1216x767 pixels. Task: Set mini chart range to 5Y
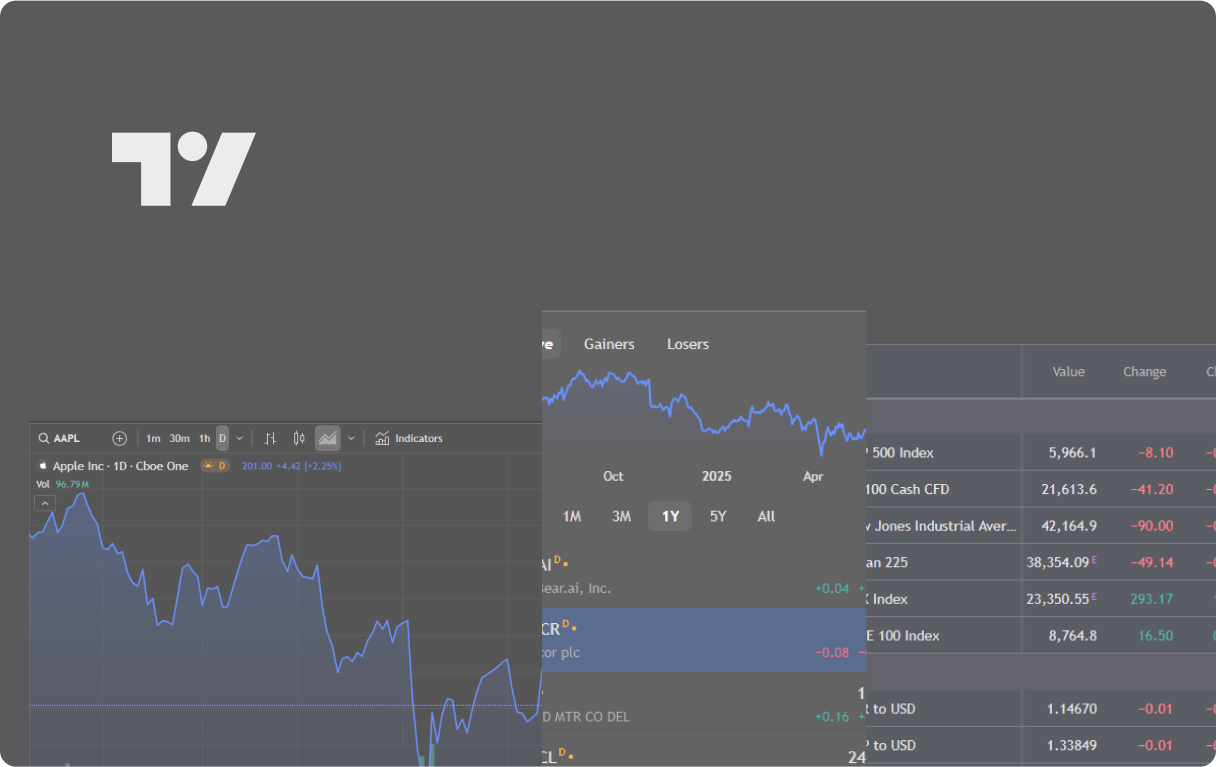718,516
